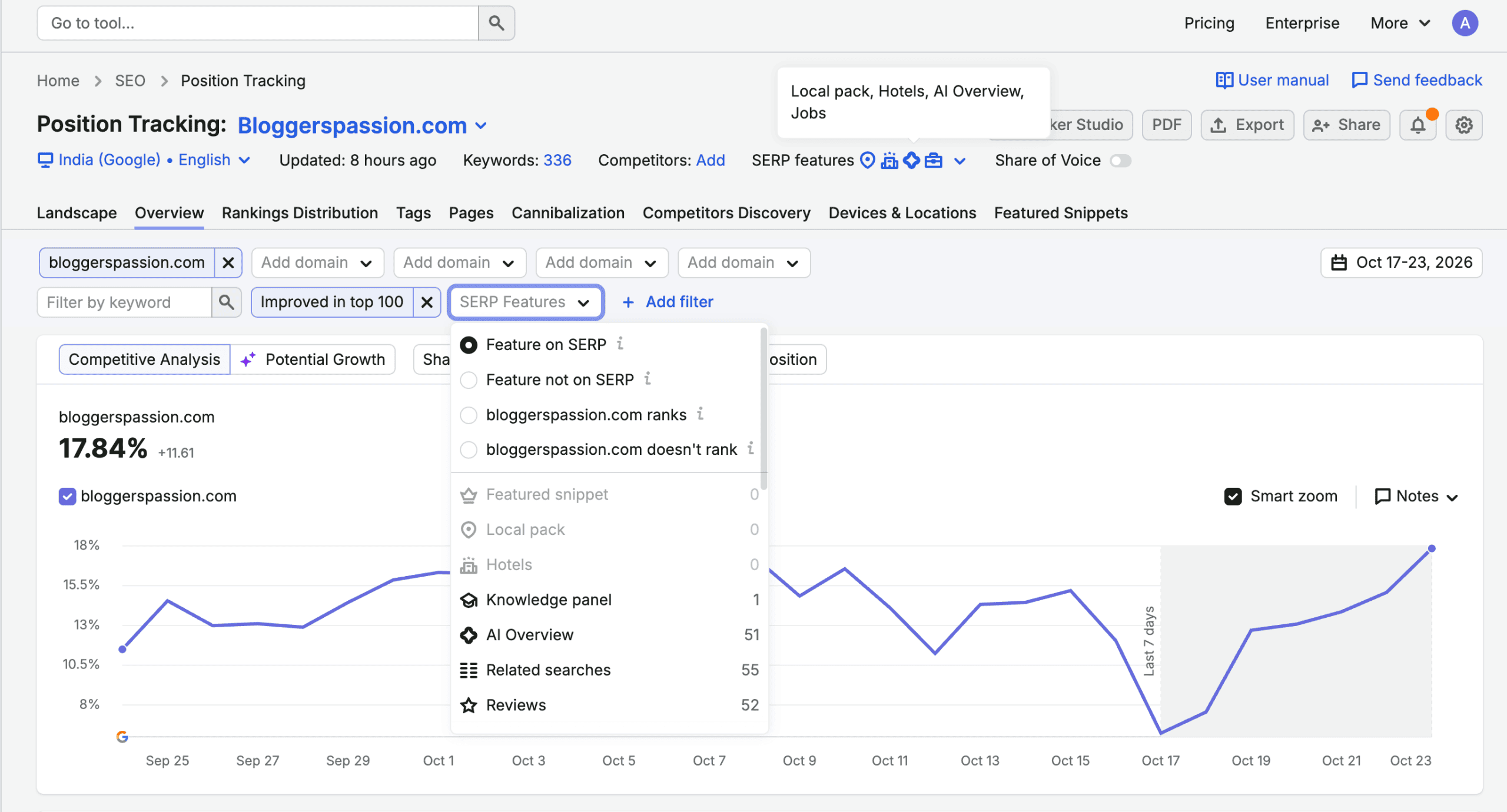Screen dimensions: 1507x812
Task: Click the Hotels icon in SERP features
Action: click(x=889, y=160)
